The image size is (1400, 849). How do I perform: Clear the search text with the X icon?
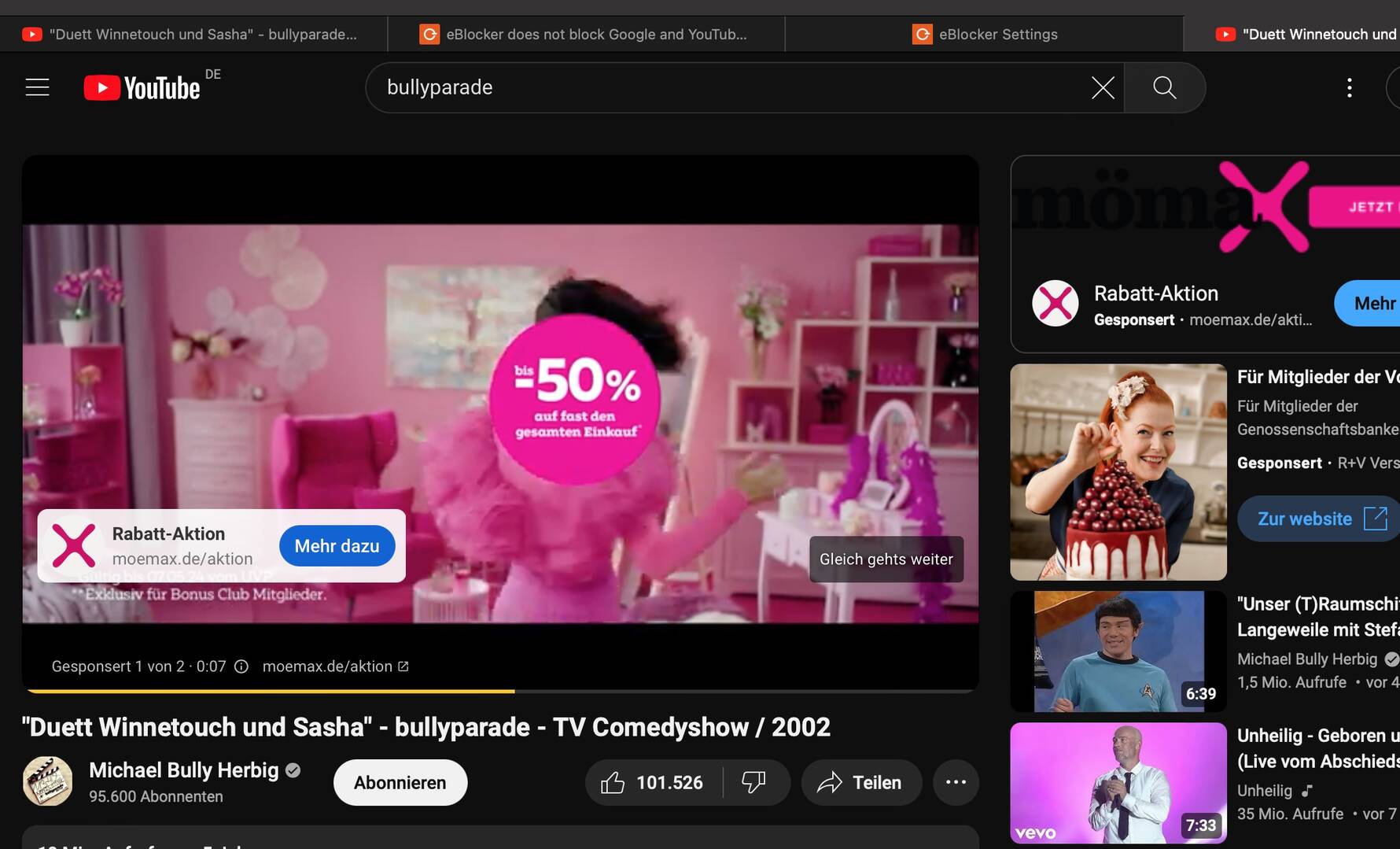1103,87
